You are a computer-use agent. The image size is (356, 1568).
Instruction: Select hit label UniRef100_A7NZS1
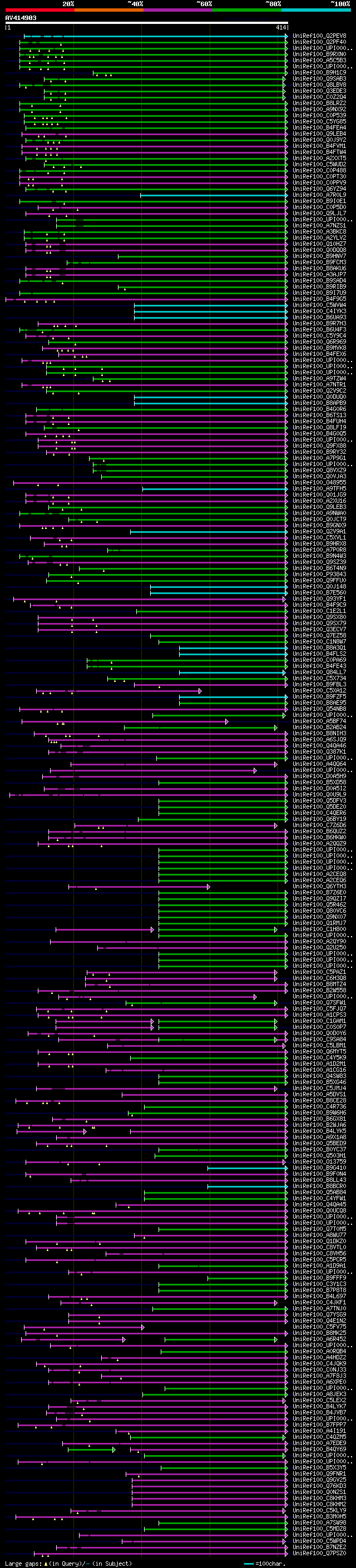(319, 225)
